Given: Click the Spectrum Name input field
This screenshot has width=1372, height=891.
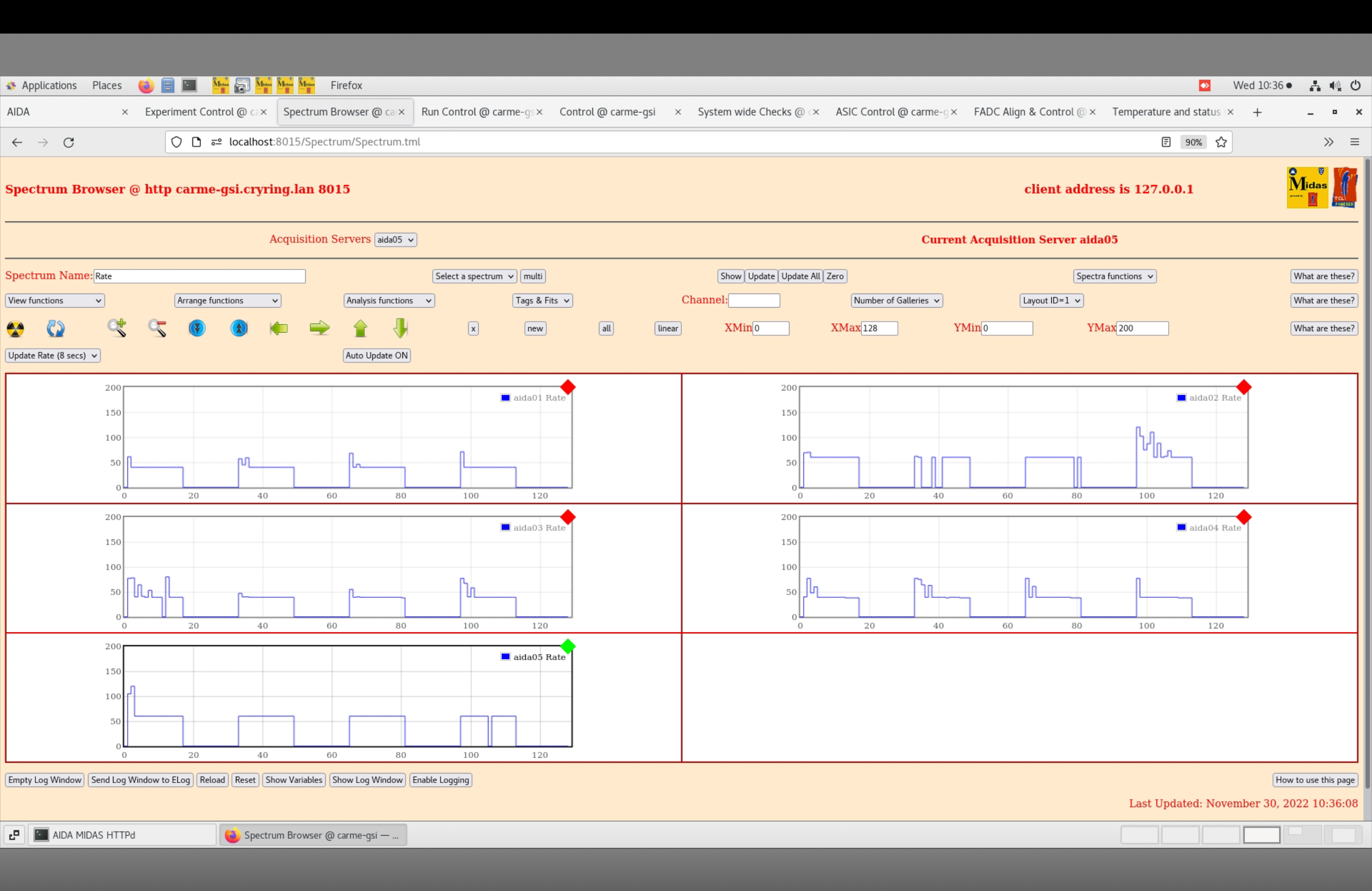Looking at the screenshot, I should pyautogui.click(x=200, y=277).
